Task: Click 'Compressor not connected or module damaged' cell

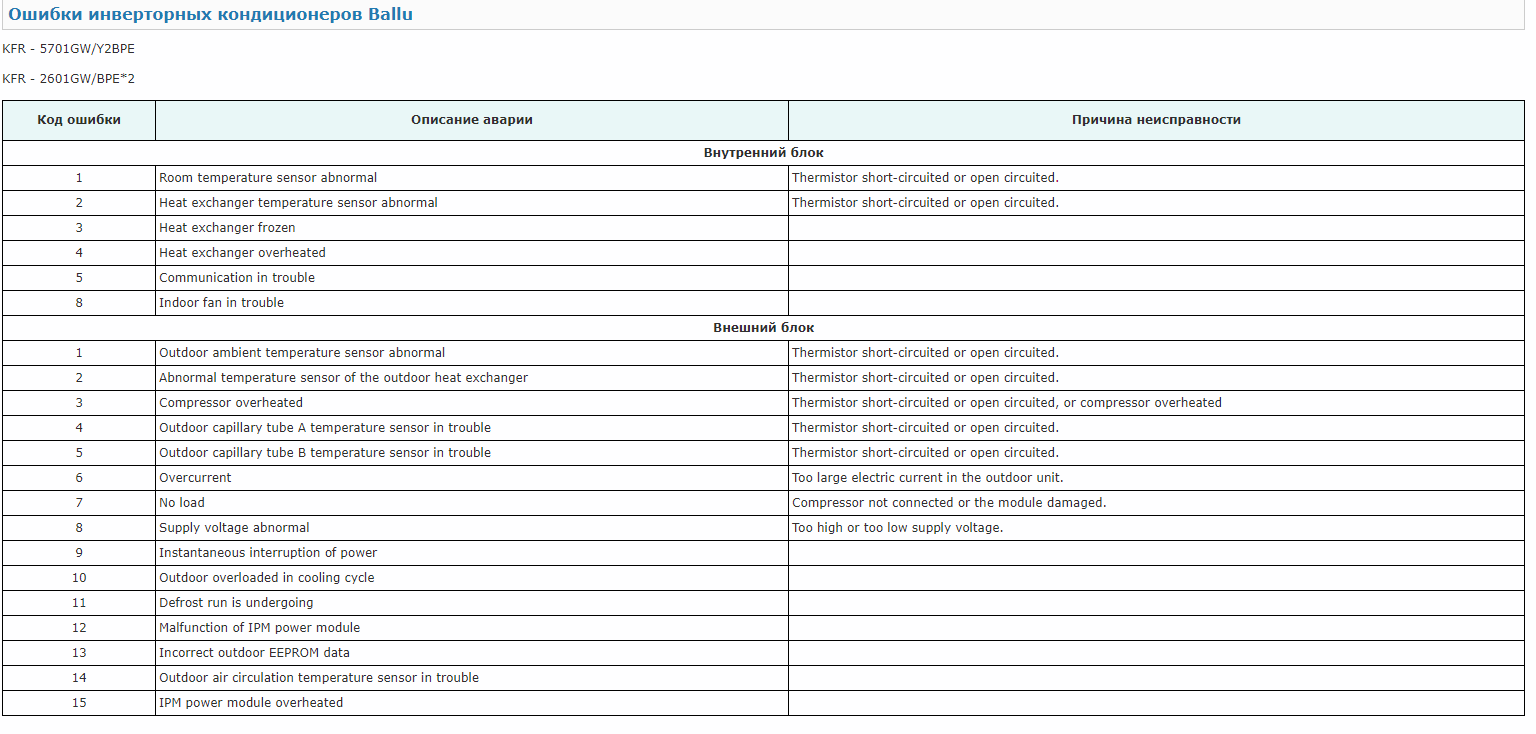Action: click(949, 503)
